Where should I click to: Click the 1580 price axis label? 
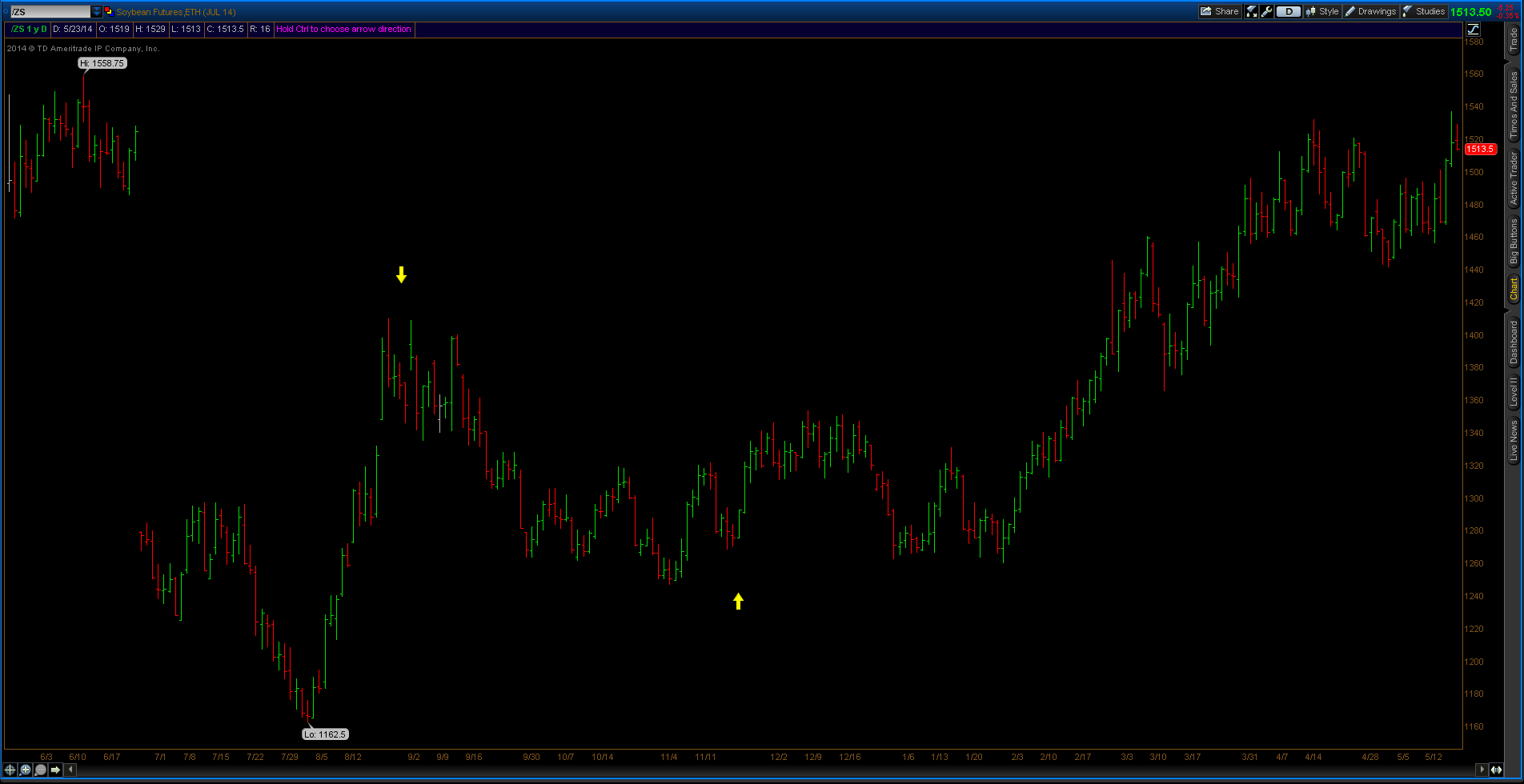point(1474,42)
